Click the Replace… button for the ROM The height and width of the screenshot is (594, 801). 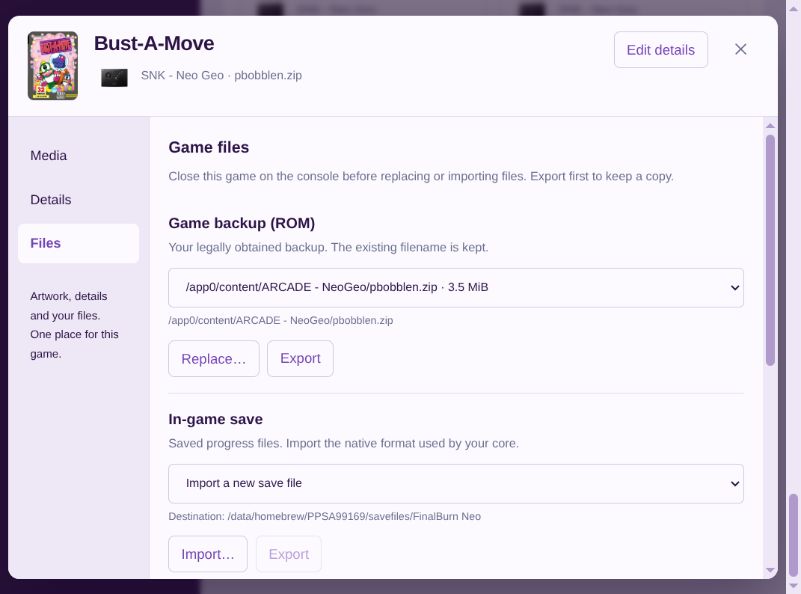click(x=214, y=359)
